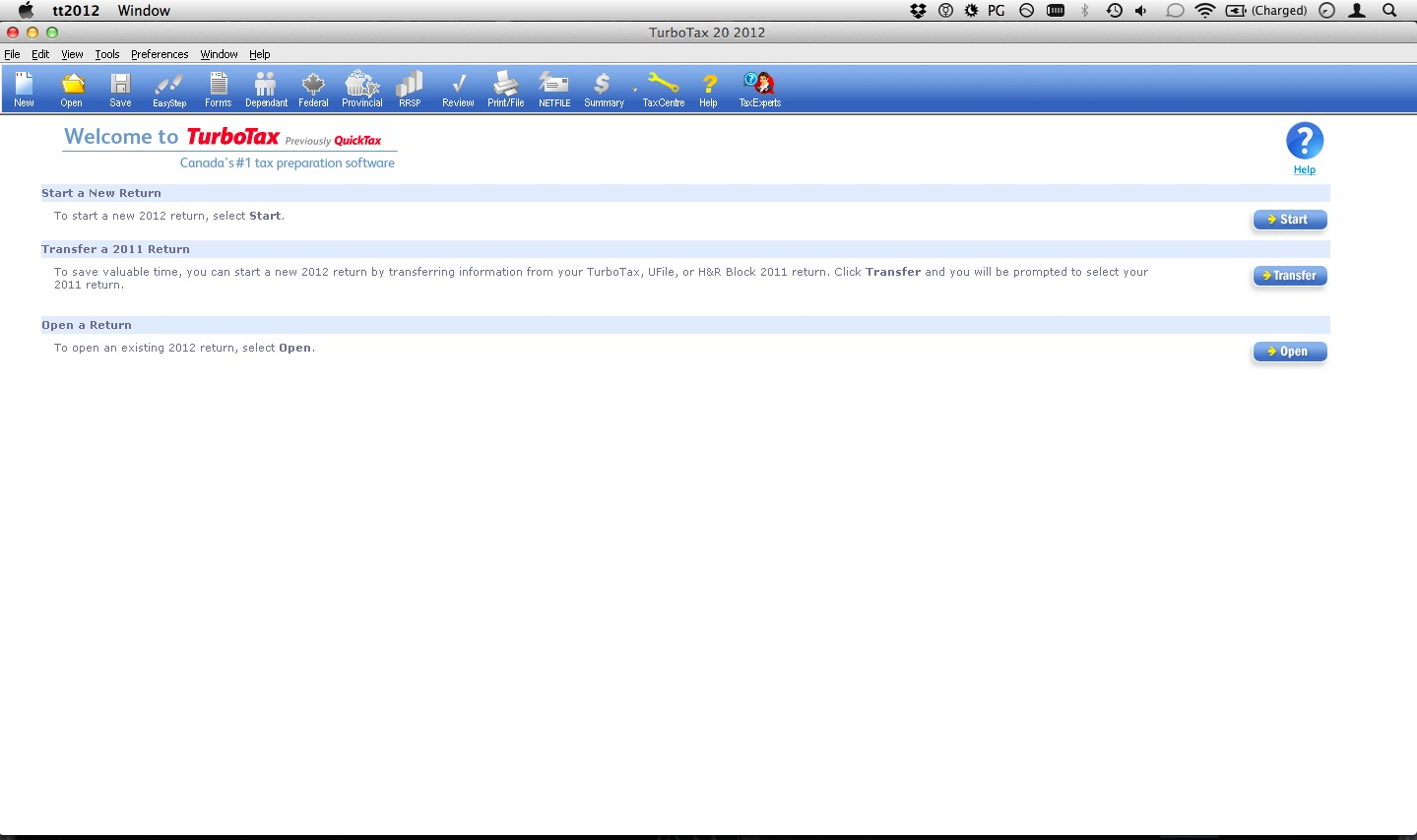Switch to the EasyStep icon
The height and width of the screenshot is (840, 1417).
click(x=169, y=89)
